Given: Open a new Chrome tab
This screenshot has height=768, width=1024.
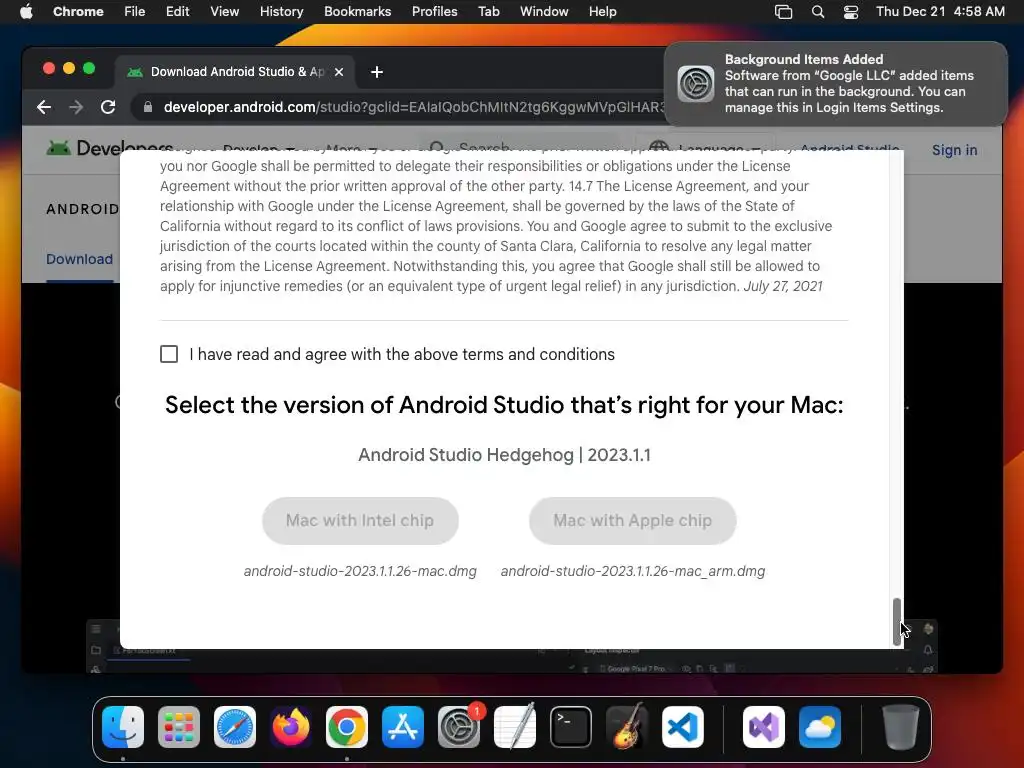Looking at the screenshot, I should [x=377, y=72].
